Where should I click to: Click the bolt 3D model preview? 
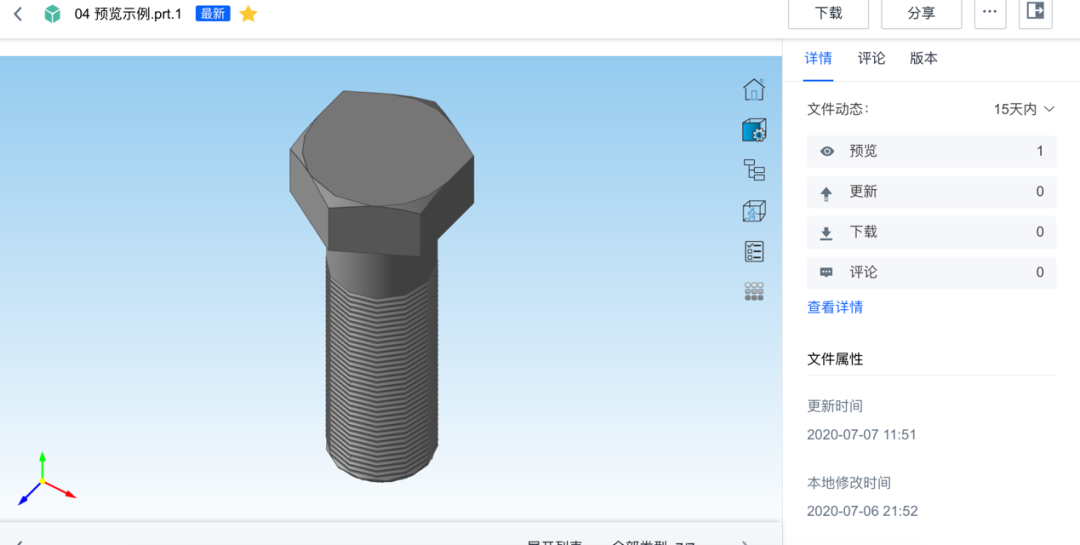(x=382, y=286)
